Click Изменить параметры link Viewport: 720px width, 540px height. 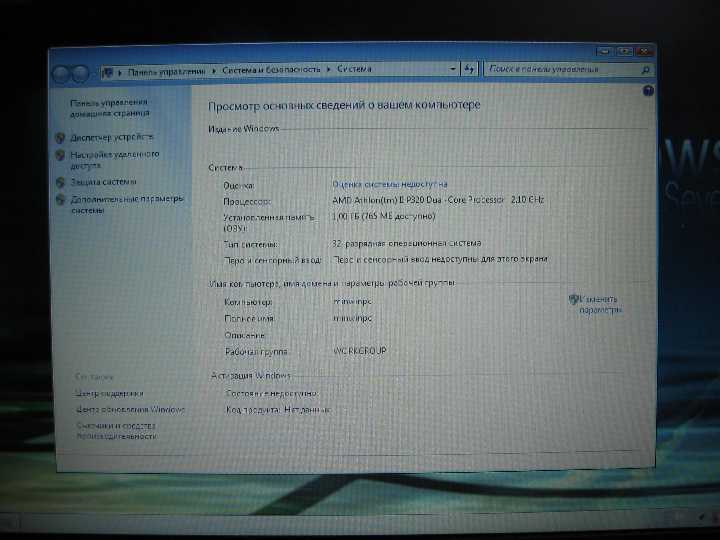point(600,304)
